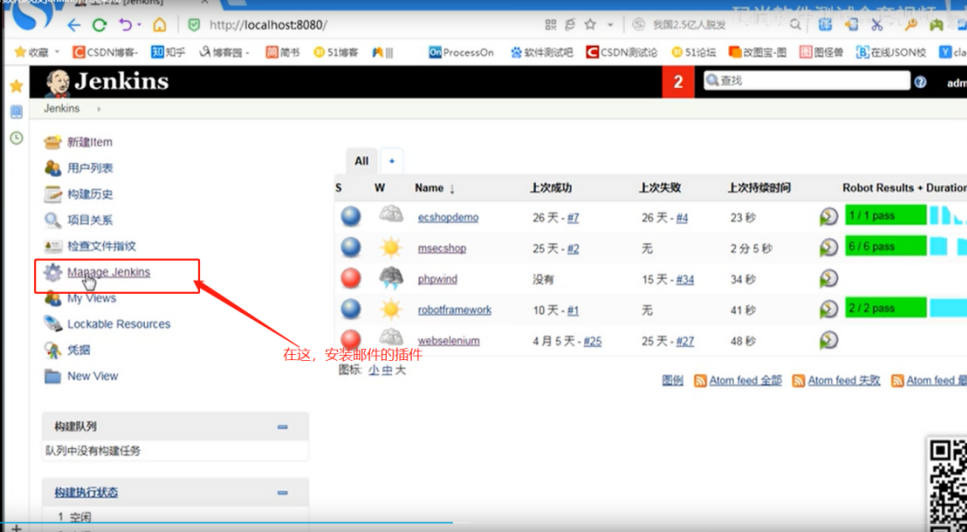Open the robotframework job
This screenshot has height=532, width=967.
[x=455, y=310]
